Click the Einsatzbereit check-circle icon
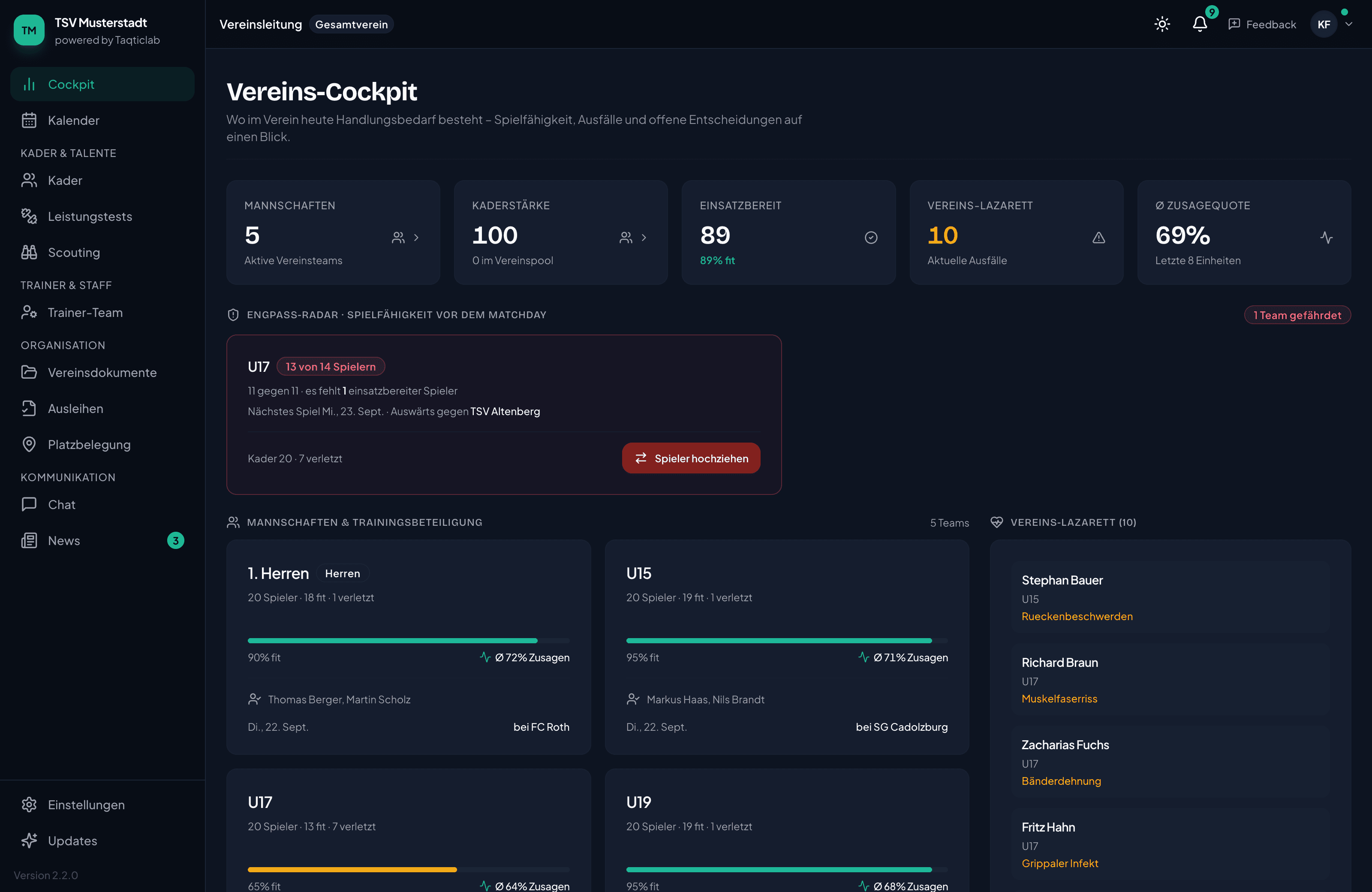 click(871, 238)
